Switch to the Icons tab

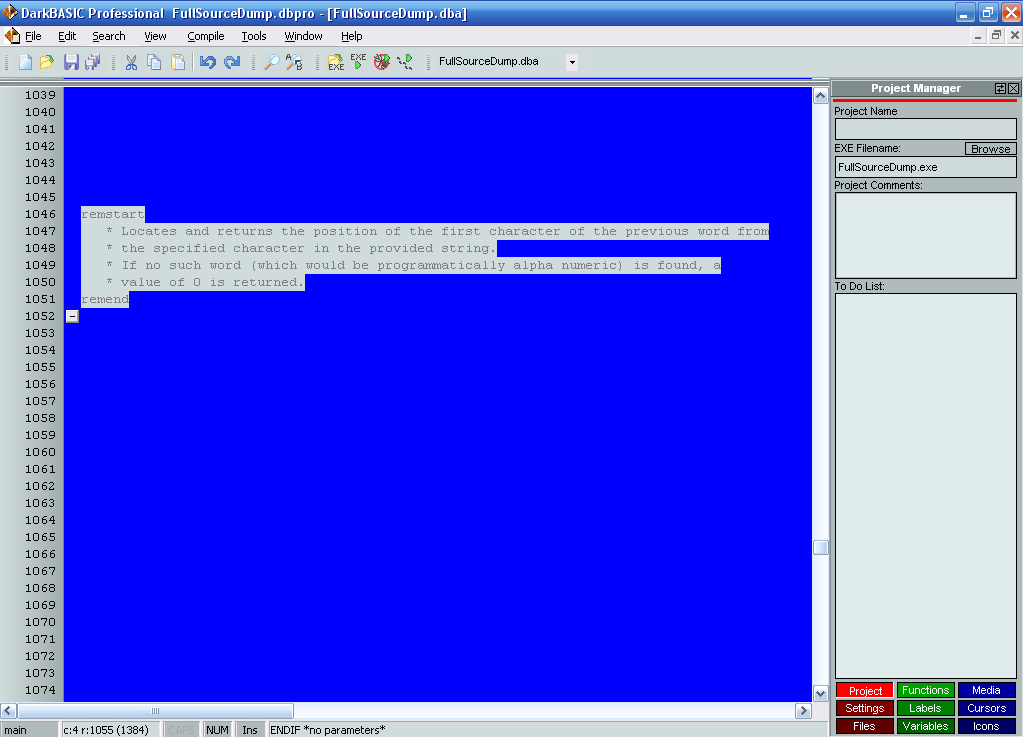[x=986, y=726]
